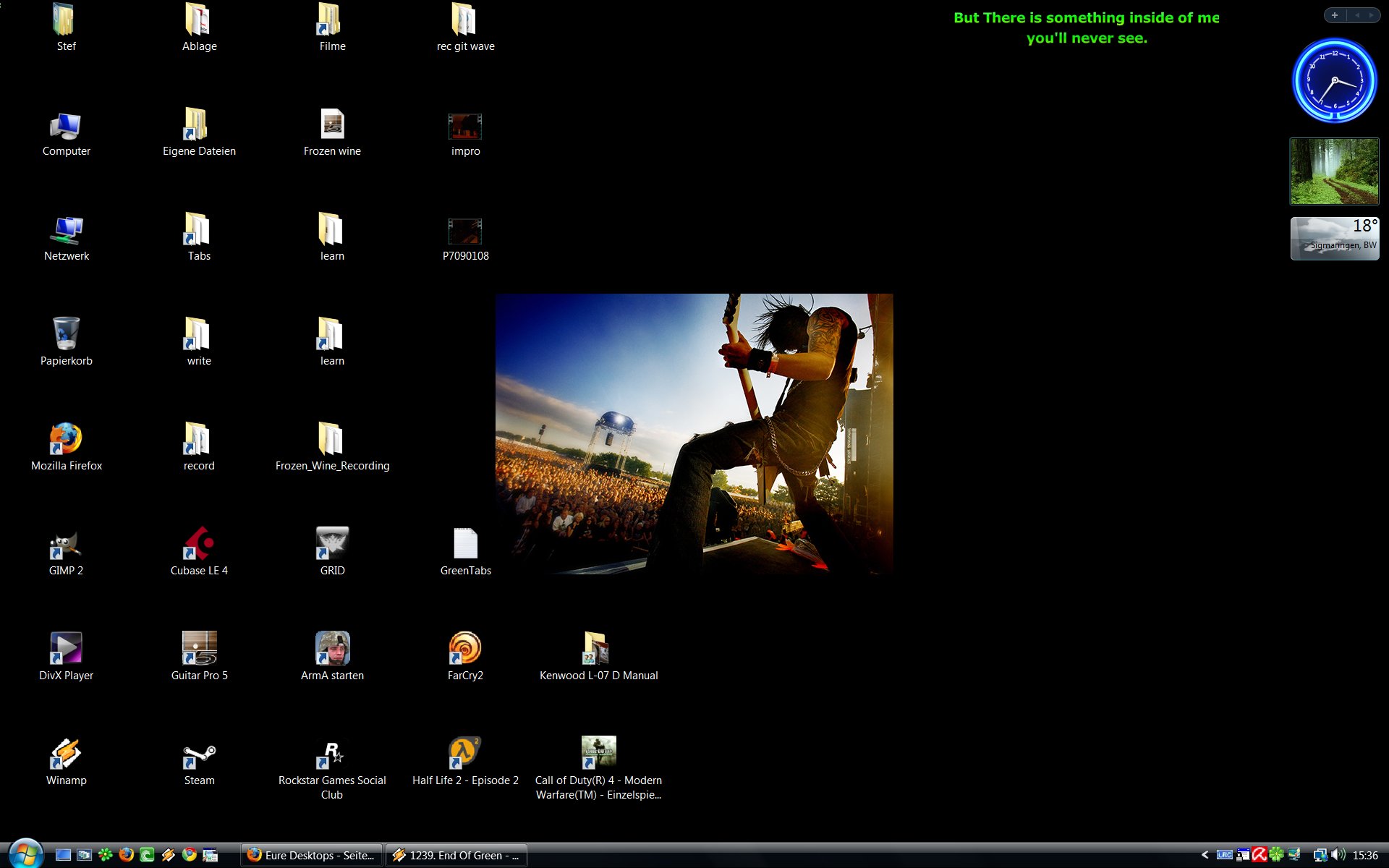The image size is (1389, 868).
Task: Click the Windows Start orb
Action: coord(26,854)
